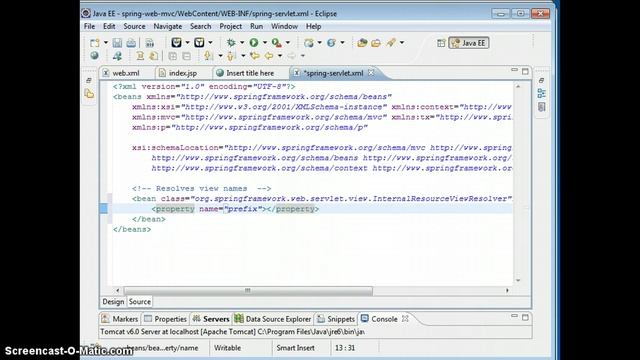Click the editor scroll down arrow
This screenshot has width=640, height=360.
(x=518, y=280)
